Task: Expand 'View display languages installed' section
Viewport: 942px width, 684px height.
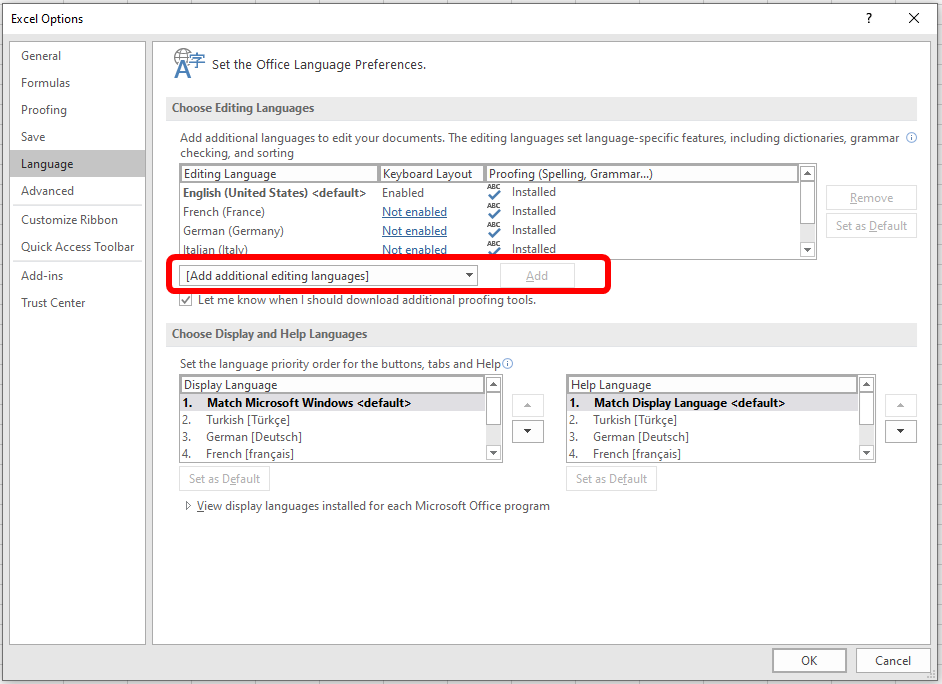Action: pos(188,506)
